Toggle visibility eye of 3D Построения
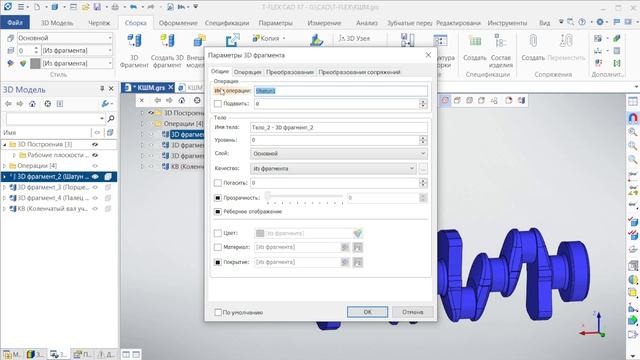Image resolution: width=640 pixels, height=360 pixels. (x=95, y=144)
